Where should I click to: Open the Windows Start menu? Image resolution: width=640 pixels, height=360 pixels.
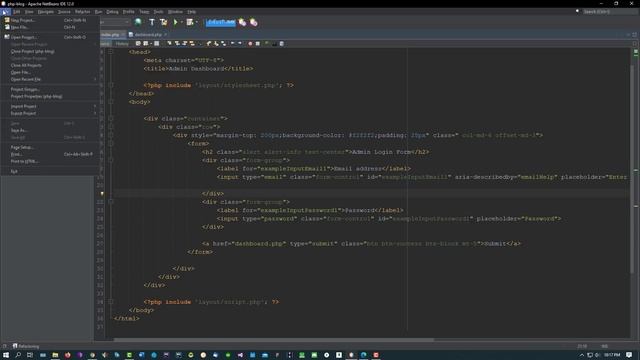coord(6,355)
